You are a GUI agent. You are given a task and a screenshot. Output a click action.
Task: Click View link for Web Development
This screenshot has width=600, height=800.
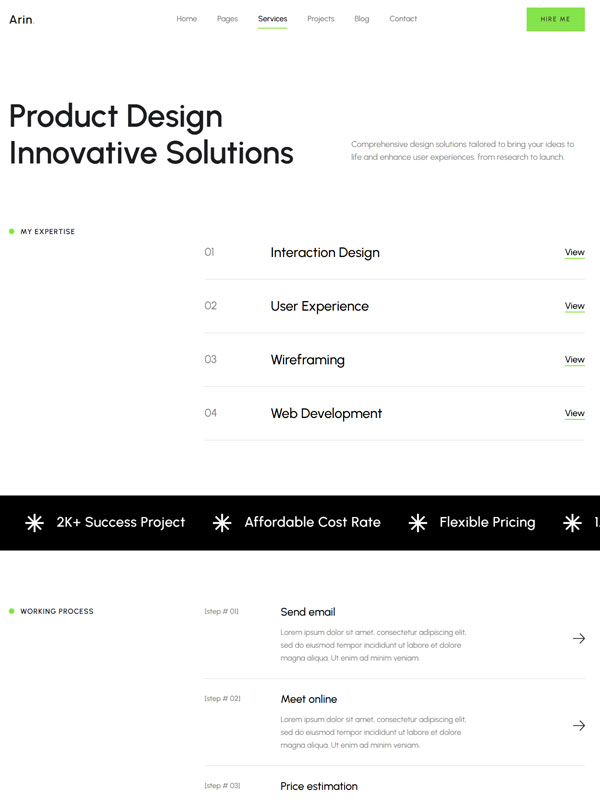[574, 413]
